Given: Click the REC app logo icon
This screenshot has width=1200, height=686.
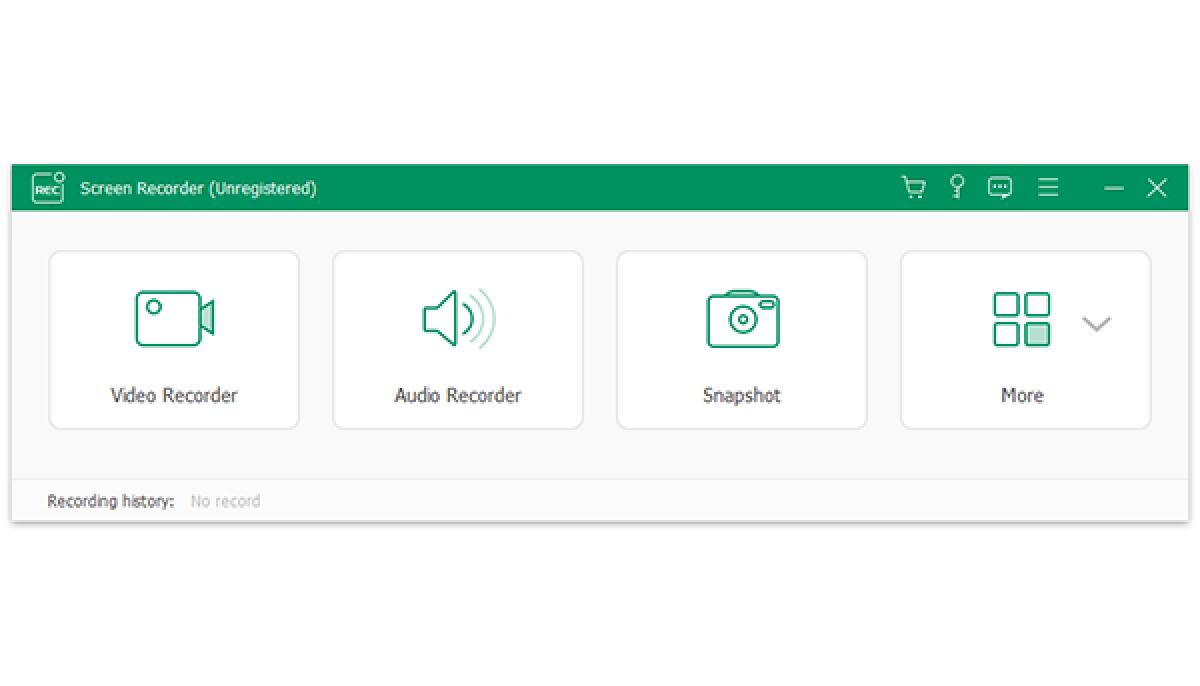Looking at the screenshot, I should pos(47,188).
